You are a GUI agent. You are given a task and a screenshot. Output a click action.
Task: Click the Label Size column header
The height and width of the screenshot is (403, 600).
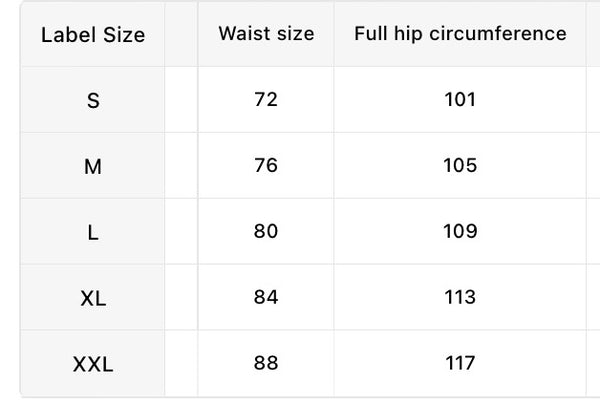[x=93, y=35]
